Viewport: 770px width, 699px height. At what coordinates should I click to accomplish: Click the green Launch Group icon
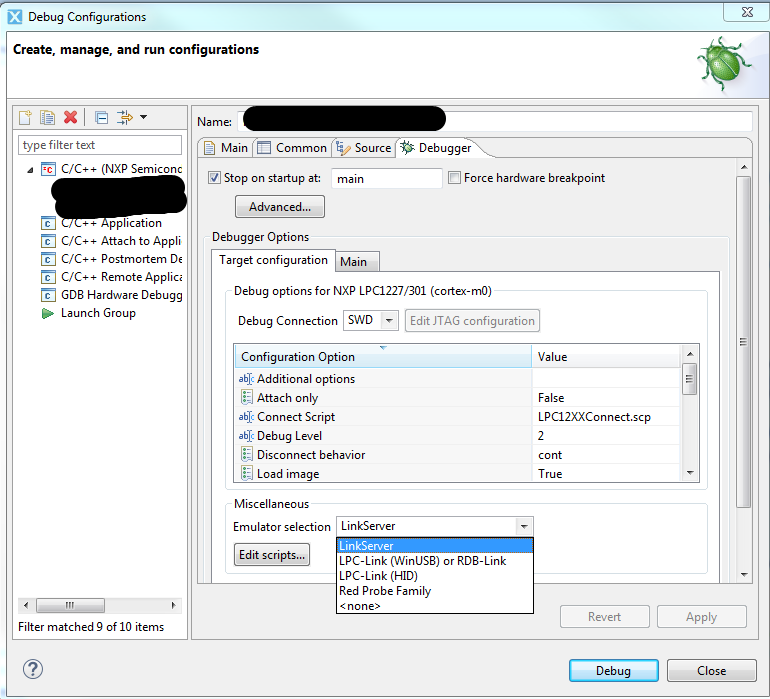click(48, 313)
